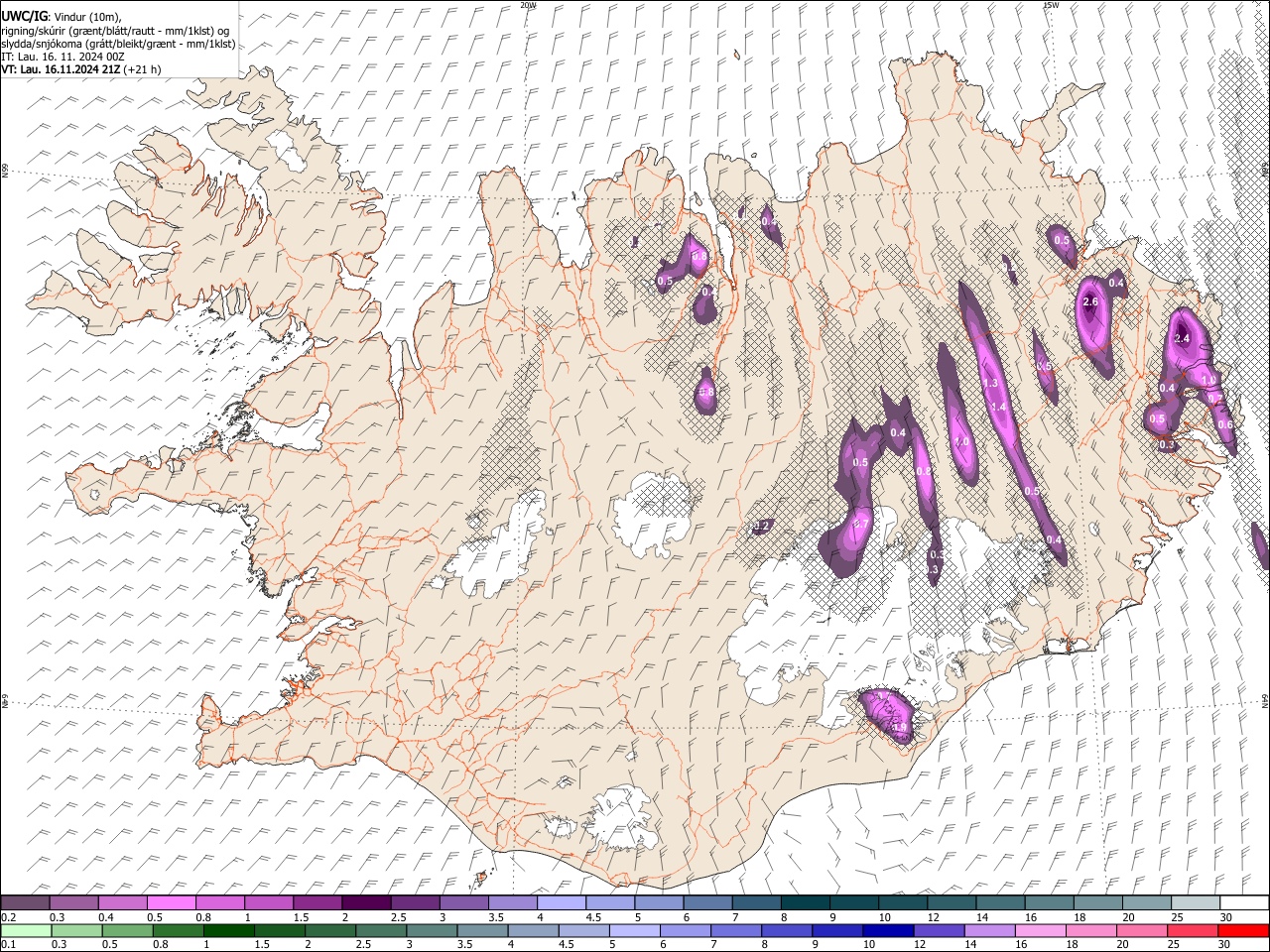Click the lower legend pale green swatch 0.1
The height and width of the screenshot is (952, 1270).
coord(26,930)
